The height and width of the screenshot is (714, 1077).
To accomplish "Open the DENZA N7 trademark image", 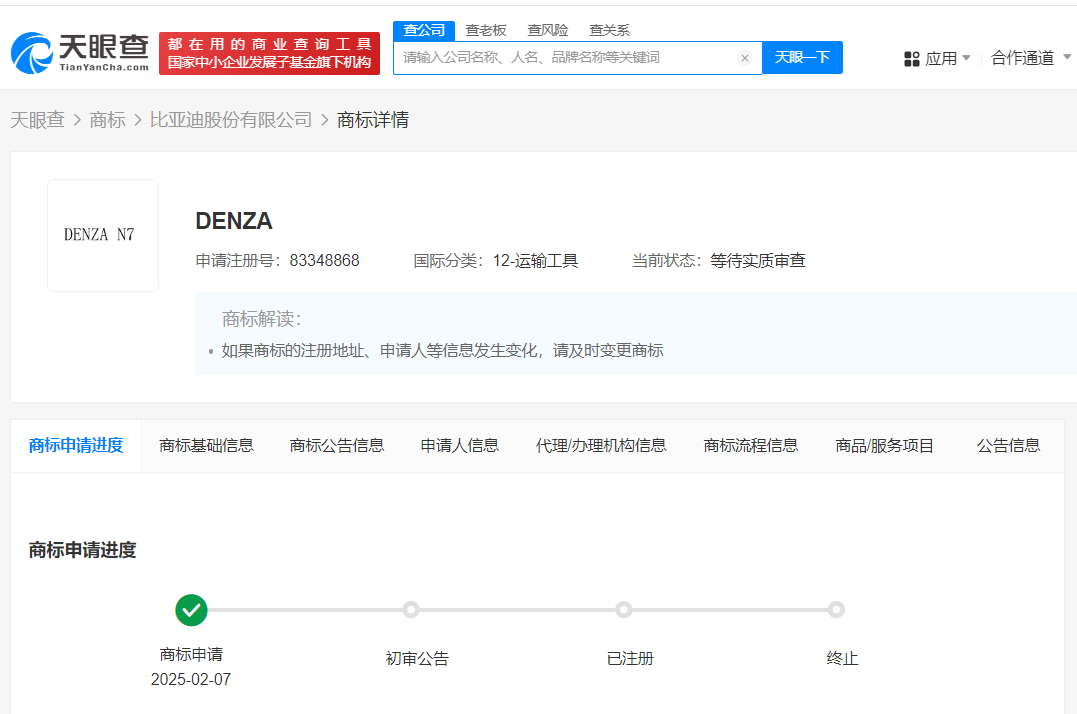I will click(x=103, y=235).
